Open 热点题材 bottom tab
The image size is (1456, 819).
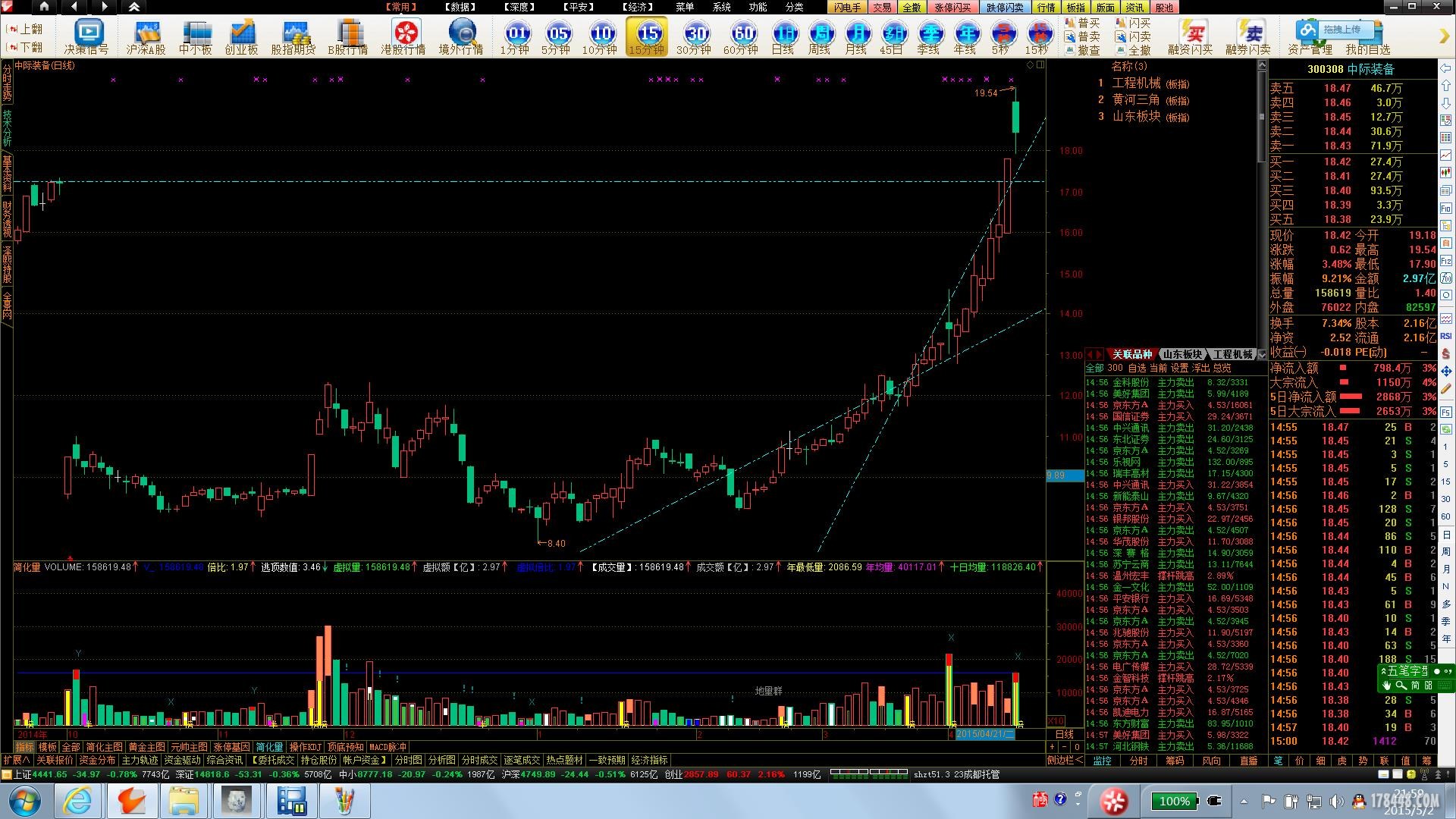pyautogui.click(x=565, y=760)
